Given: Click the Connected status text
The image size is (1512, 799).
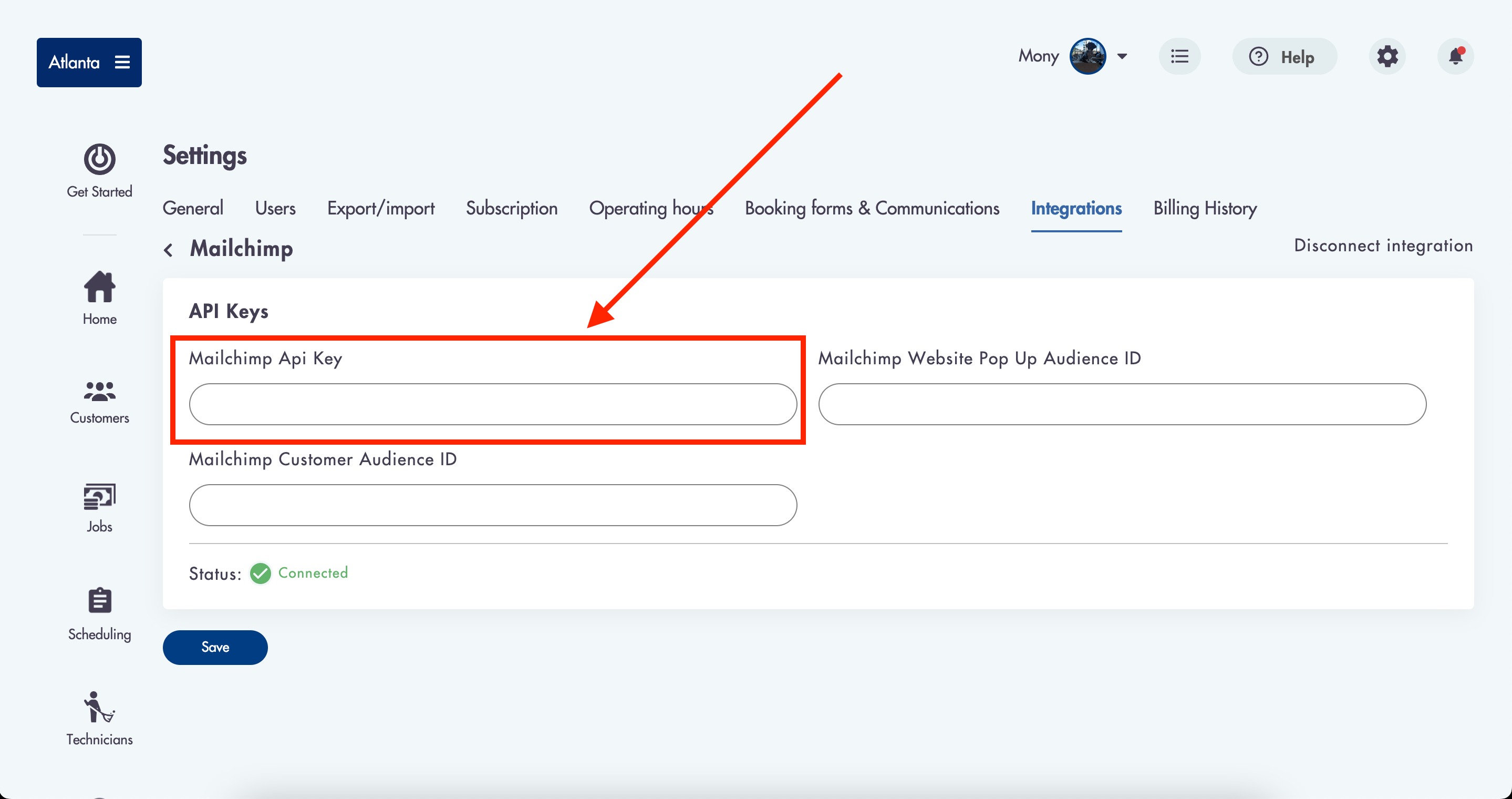Looking at the screenshot, I should tap(313, 572).
